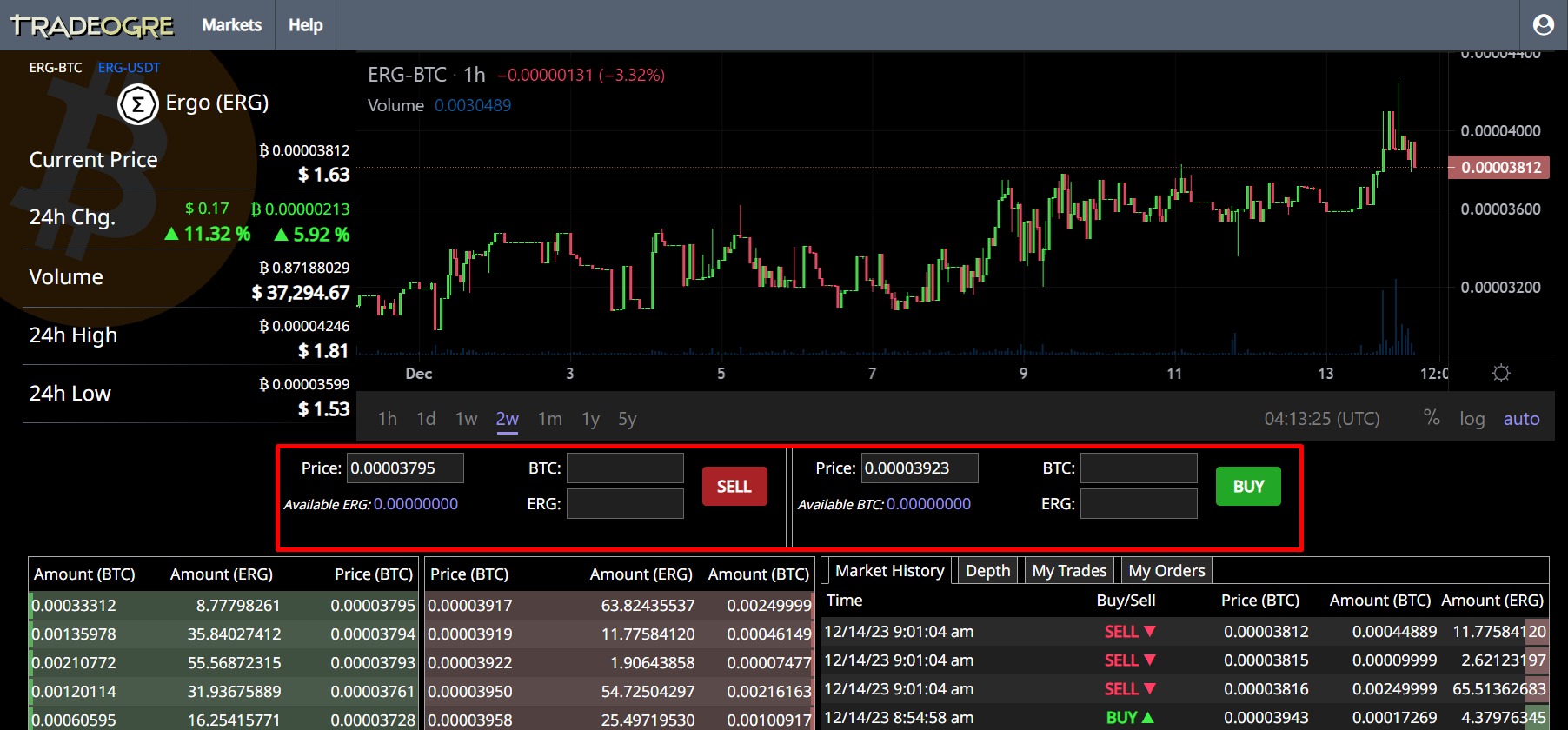The width and height of the screenshot is (1568, 730).
Task: Toggle log scale on chart
Action: tap(1472, 419)
